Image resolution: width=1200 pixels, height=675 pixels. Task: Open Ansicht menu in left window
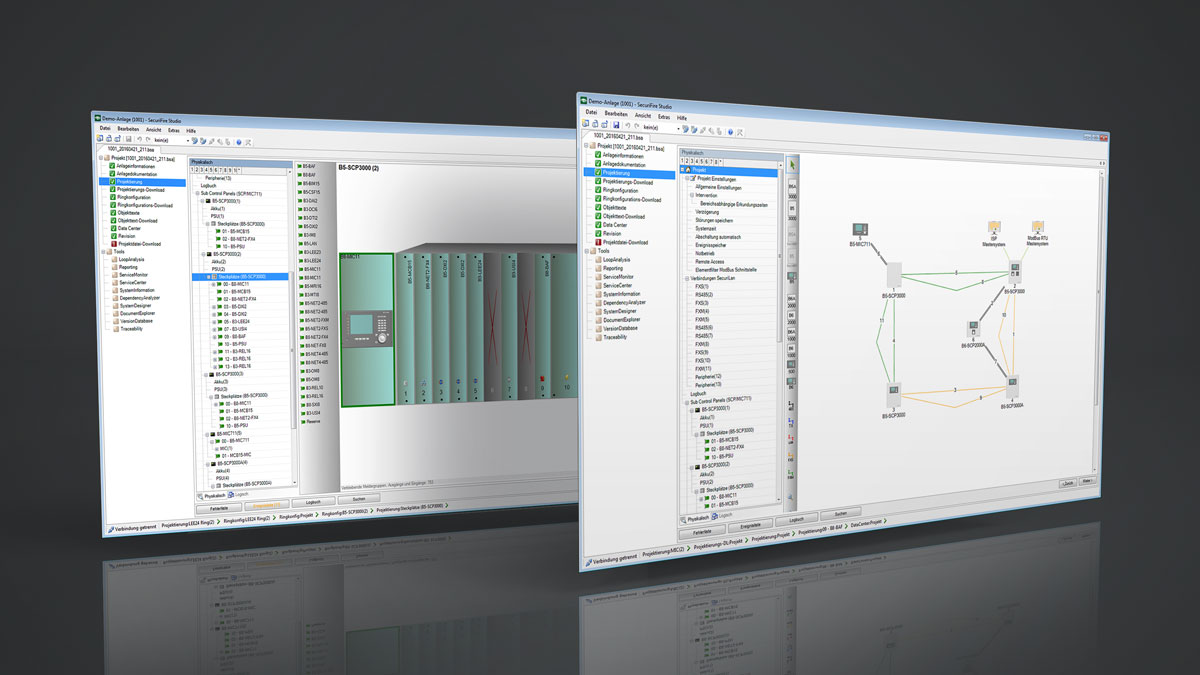[x=153, y=130]
